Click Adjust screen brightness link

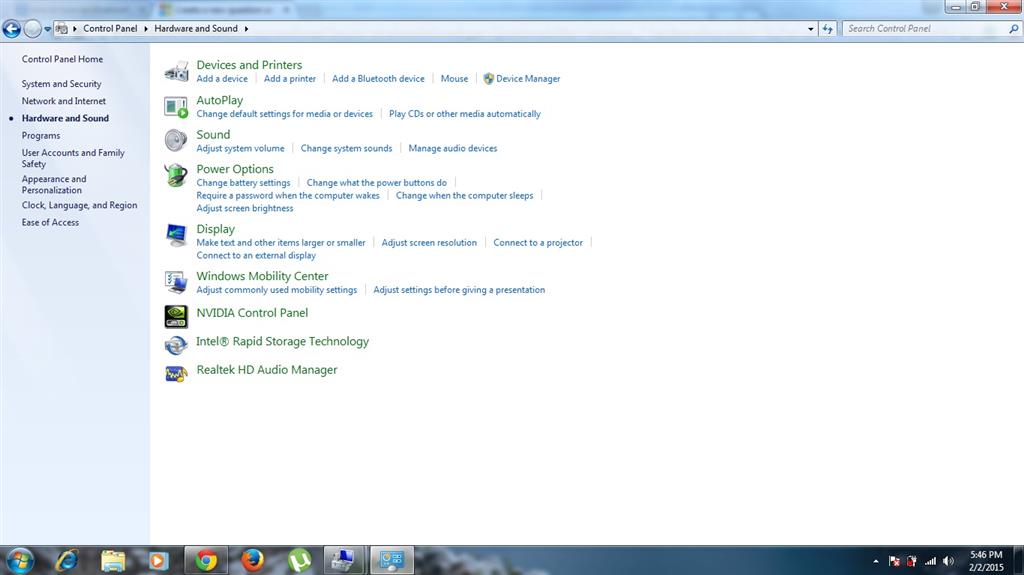pos(245,208)
